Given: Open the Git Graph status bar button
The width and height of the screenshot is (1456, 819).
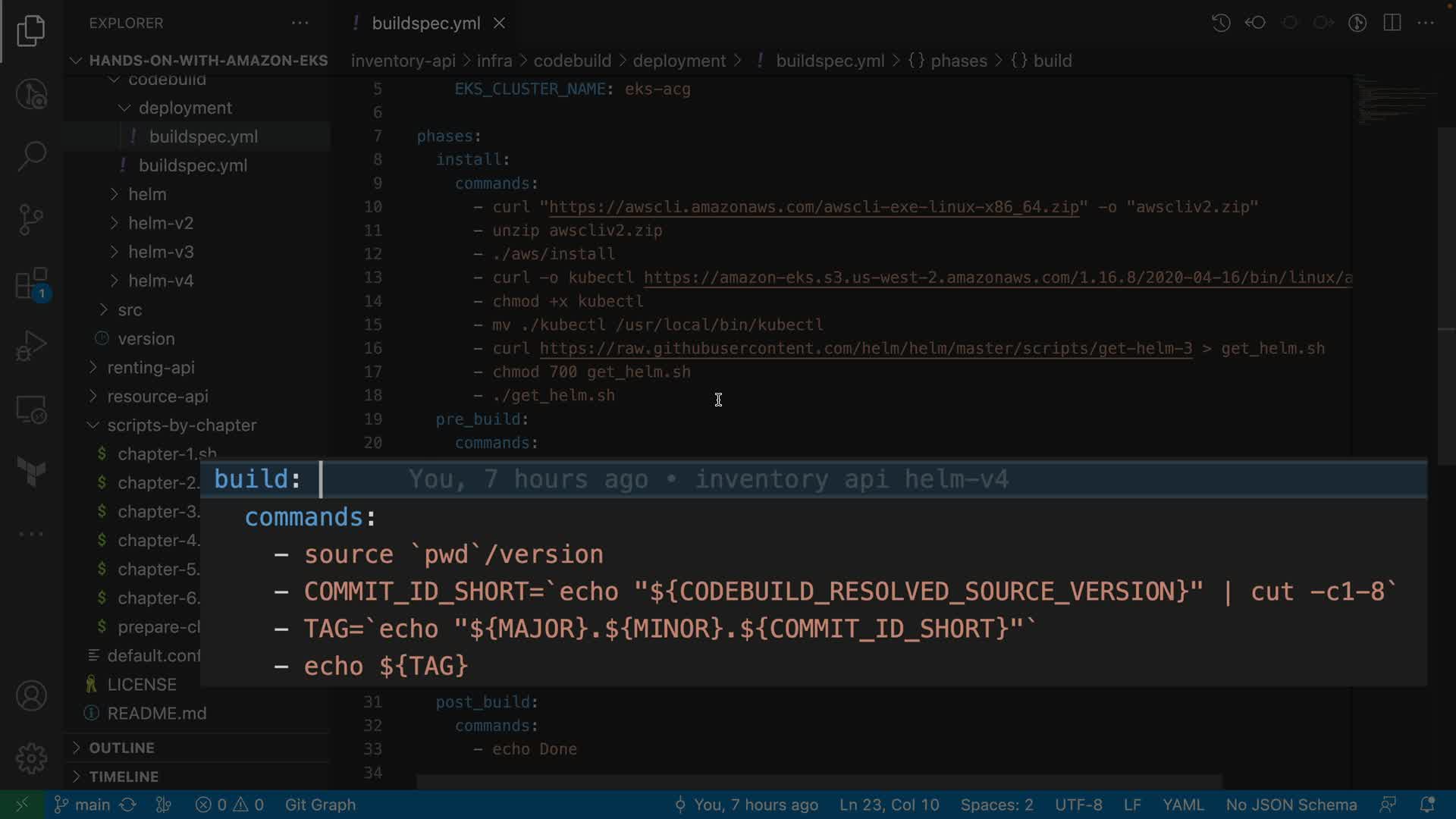Looking at the screenshot, I should [x=320, y=805].
